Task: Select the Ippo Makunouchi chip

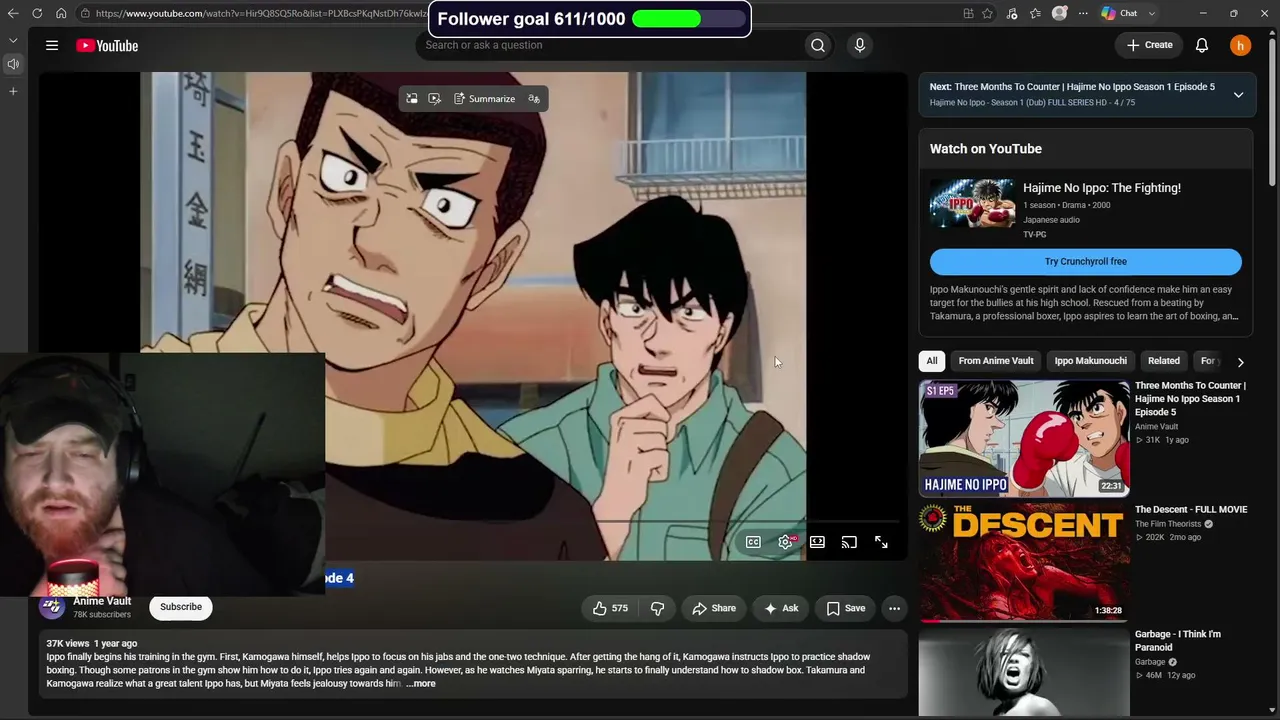Action: click(x=1091, y=361)
